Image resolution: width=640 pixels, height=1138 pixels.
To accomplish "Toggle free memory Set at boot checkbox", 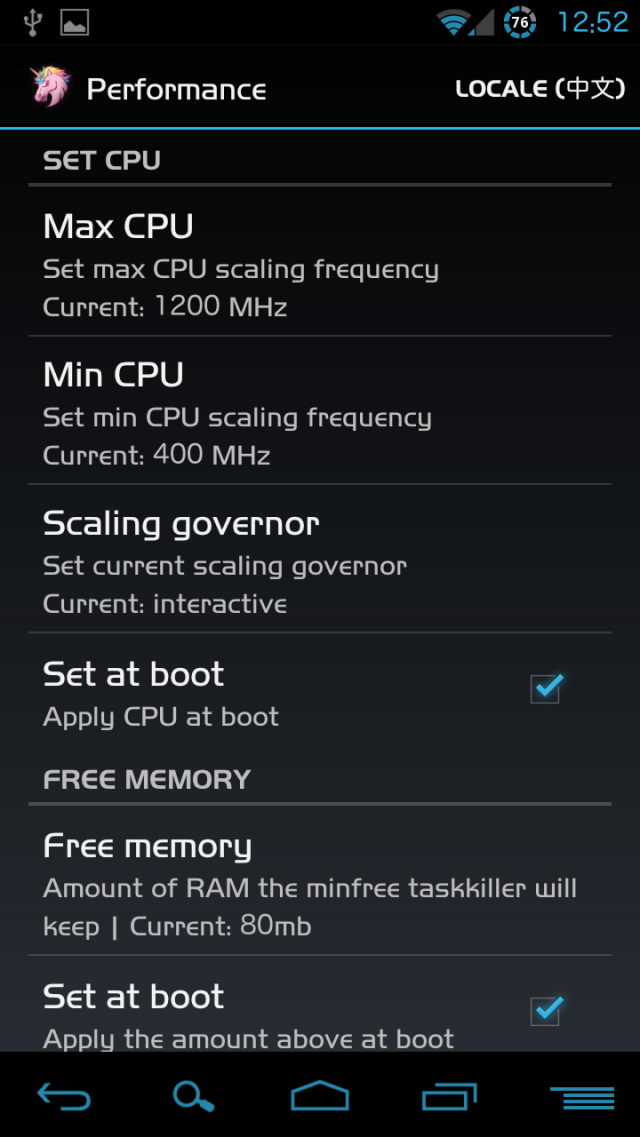I will click(546, 1010).
